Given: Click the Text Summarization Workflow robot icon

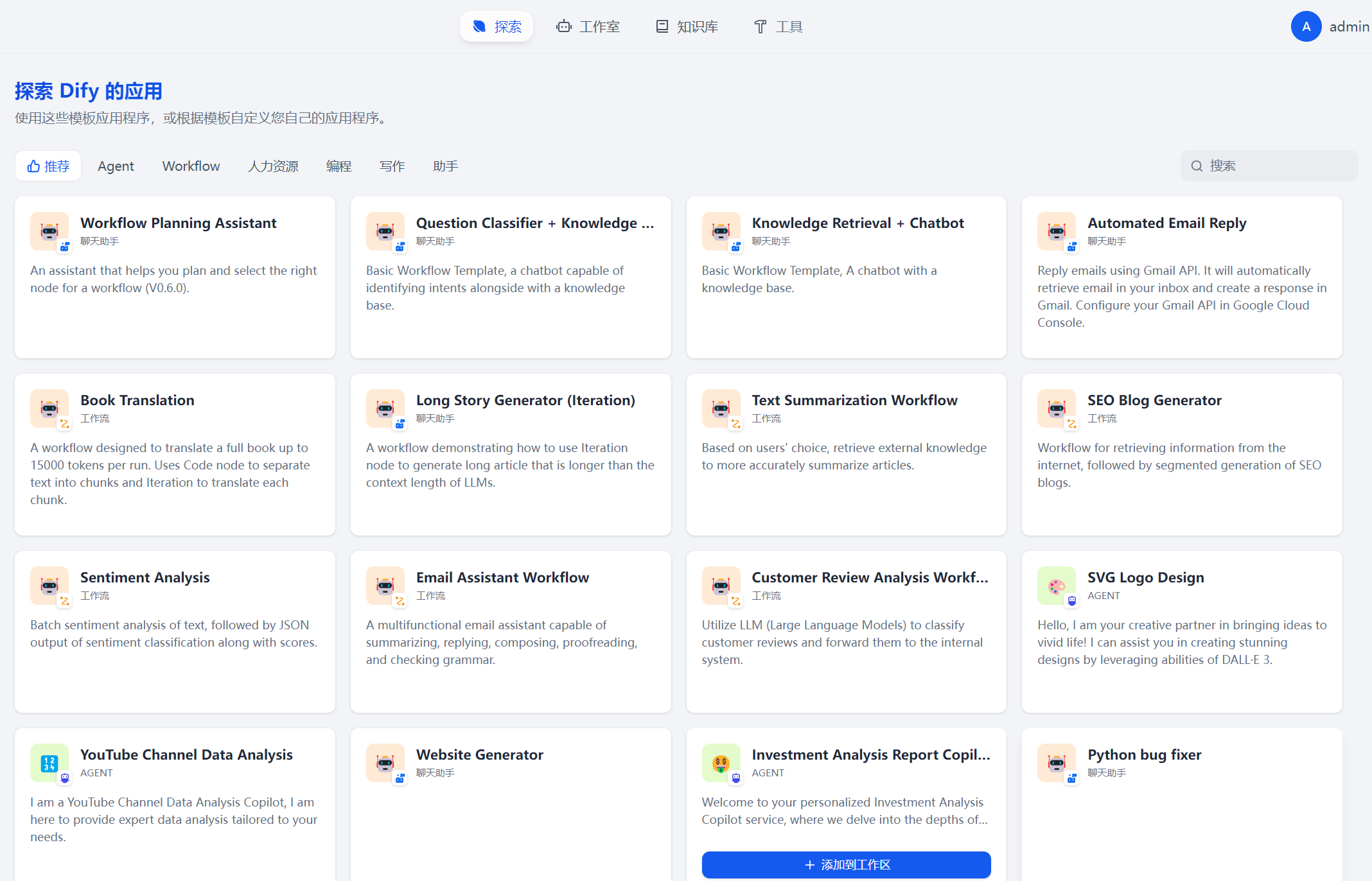Looking at the screenshot, I should pos(721,408).
